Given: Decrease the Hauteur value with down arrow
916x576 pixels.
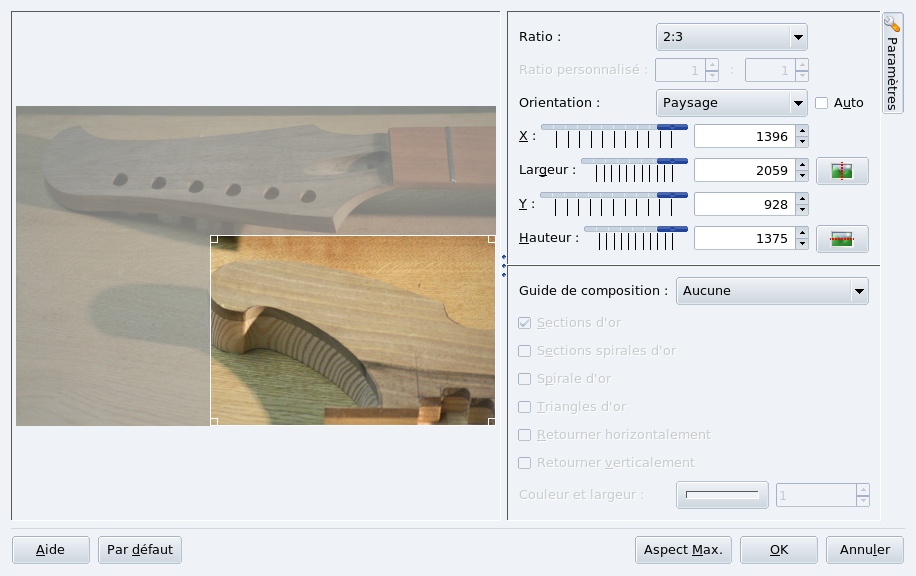Looking at the screenshot, I should point(802,244).
